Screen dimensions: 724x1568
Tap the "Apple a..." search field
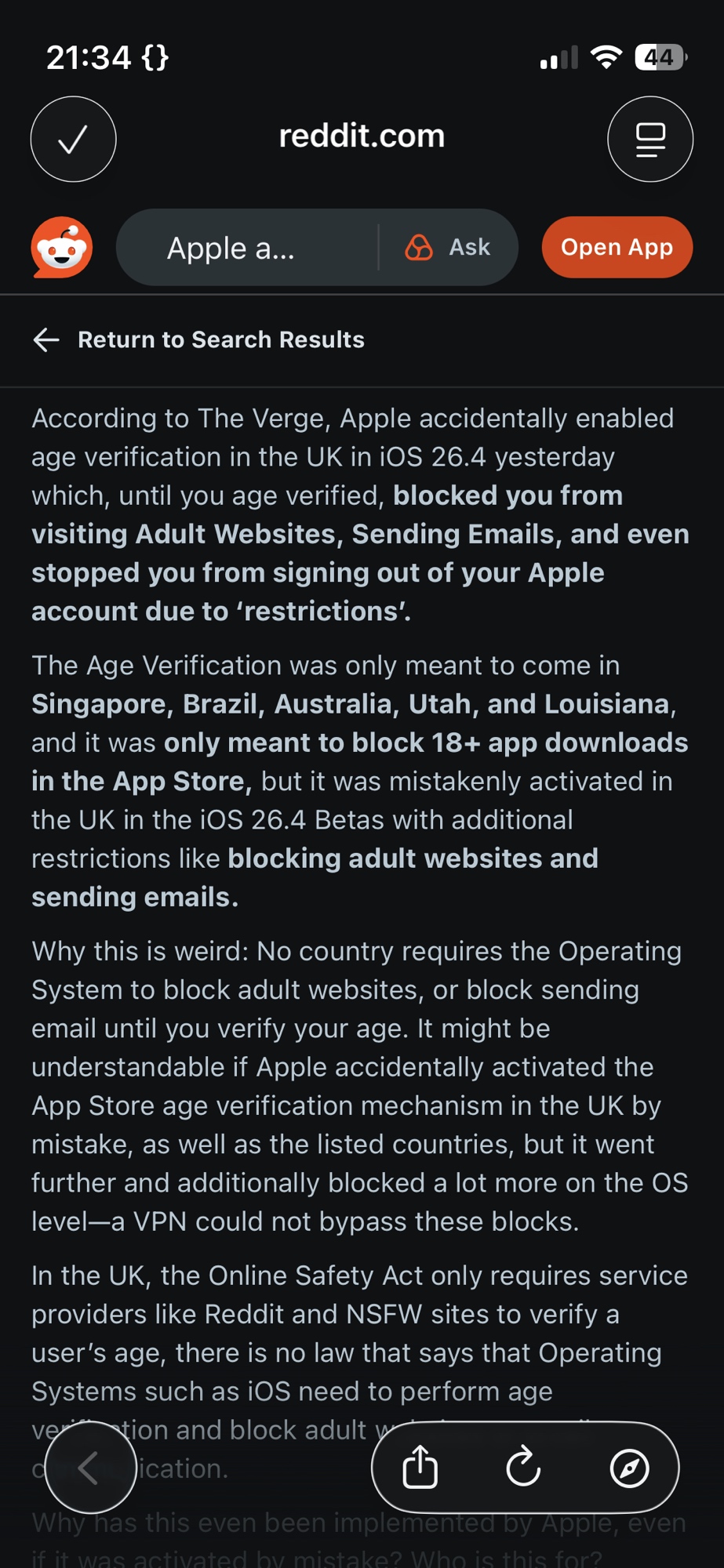(x=231, y=249)
